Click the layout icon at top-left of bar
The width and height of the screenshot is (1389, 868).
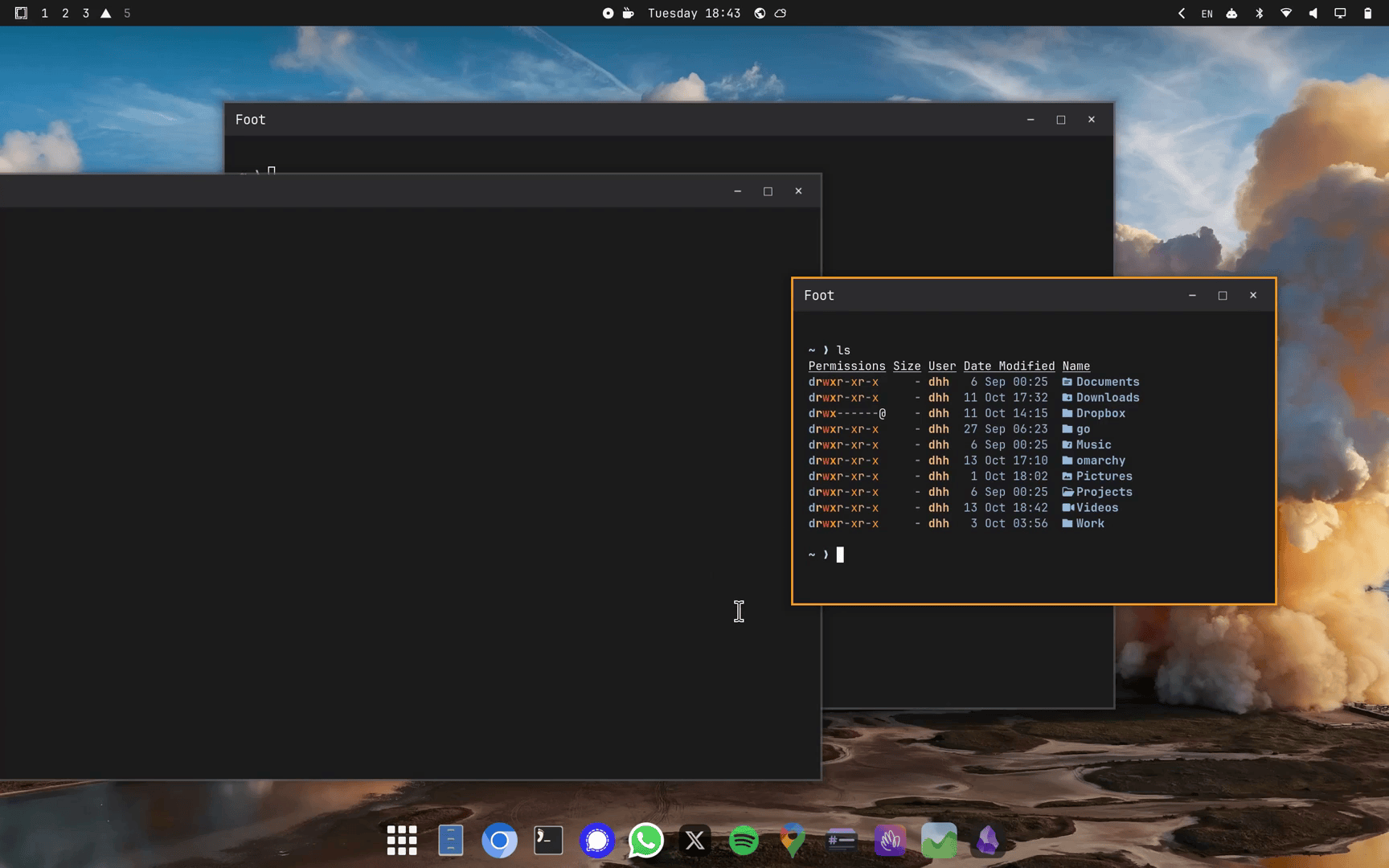point(21,13)
